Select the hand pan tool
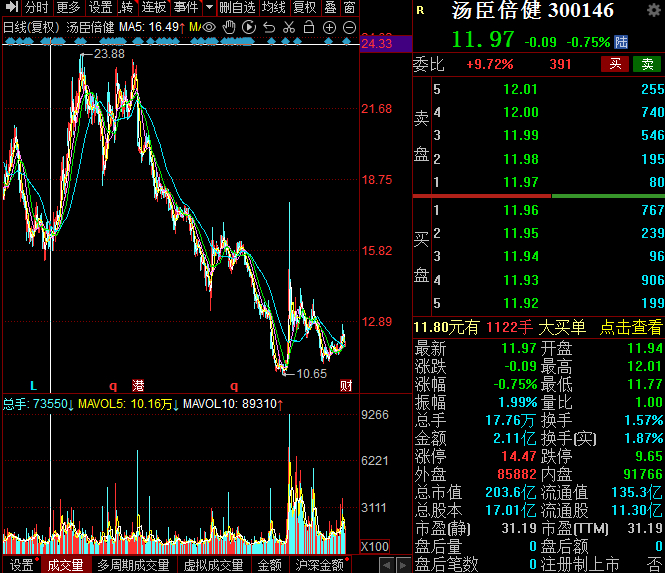Image resolution: width=665 pixels, height=573 pixels. coord(229,28)
